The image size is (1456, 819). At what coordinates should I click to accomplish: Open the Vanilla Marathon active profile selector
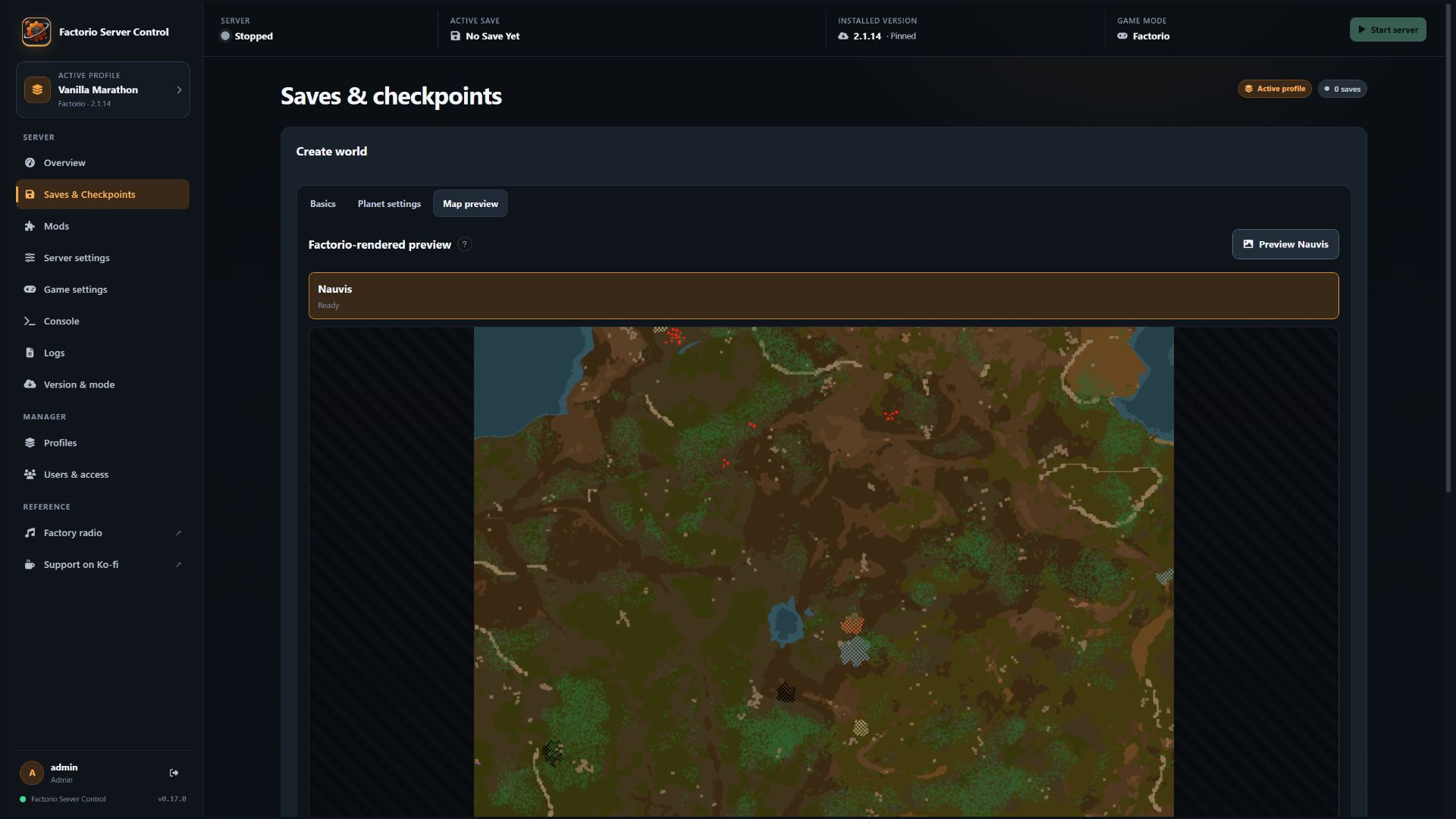(x=103, y=89)
